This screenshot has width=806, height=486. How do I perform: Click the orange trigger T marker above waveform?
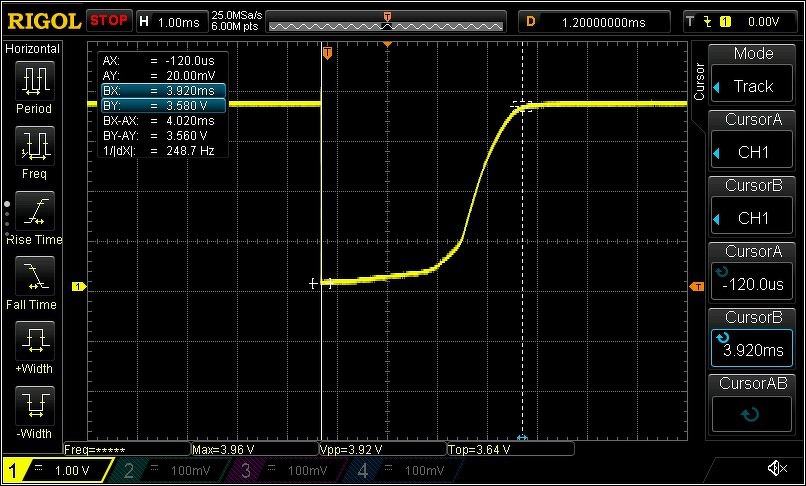click(x=327, y=52)
